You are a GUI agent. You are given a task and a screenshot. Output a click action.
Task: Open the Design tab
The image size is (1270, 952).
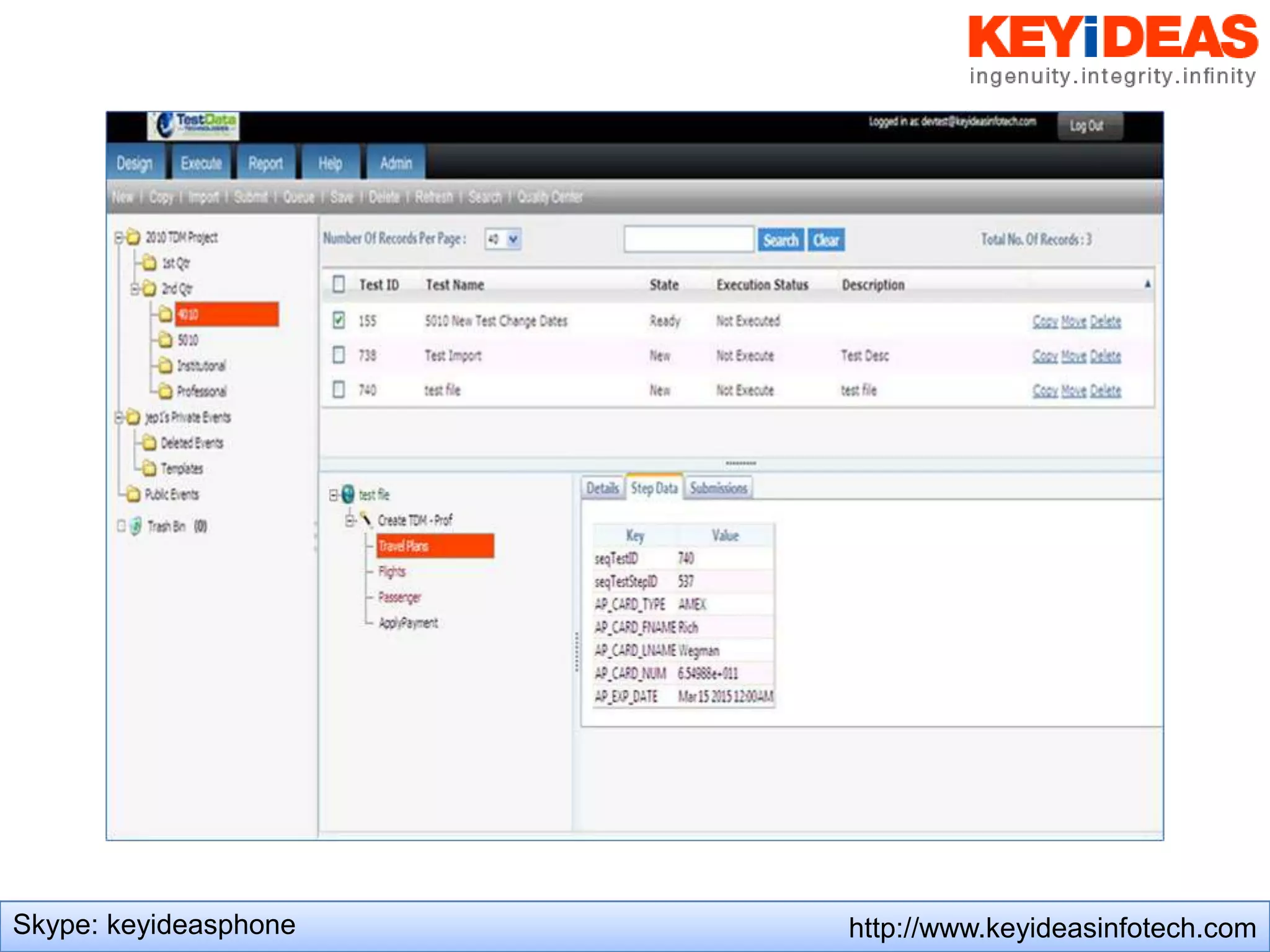point(135,163)
